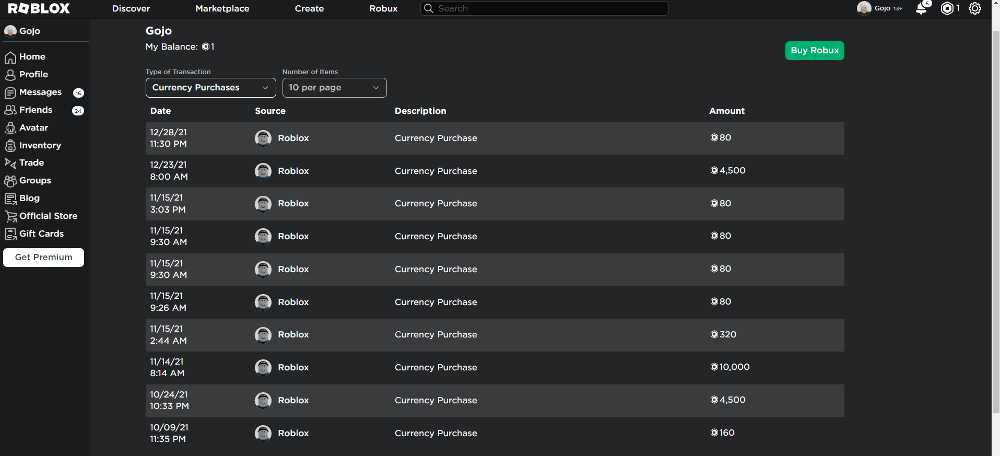This screenshot has width=1000, height=456.
Task: Click Roblox source name in 11/15/21 3:03 PM row
Action: (x=293, y=203)
